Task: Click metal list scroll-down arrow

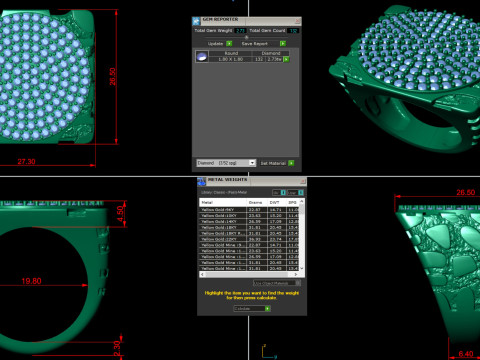Action: 302,268
